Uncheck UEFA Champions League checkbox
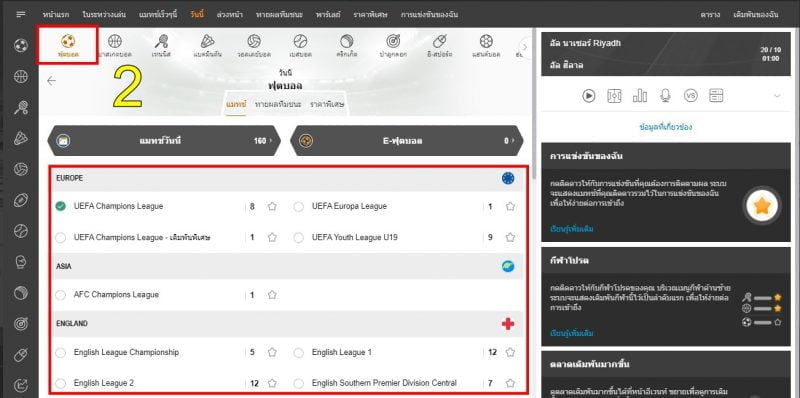Image resolution: width=800 pixels, height=398 pixels. click(x=61, y=206)
